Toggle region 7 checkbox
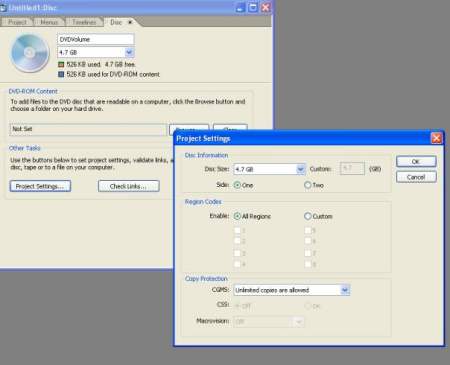 click(x=308, y=253)
